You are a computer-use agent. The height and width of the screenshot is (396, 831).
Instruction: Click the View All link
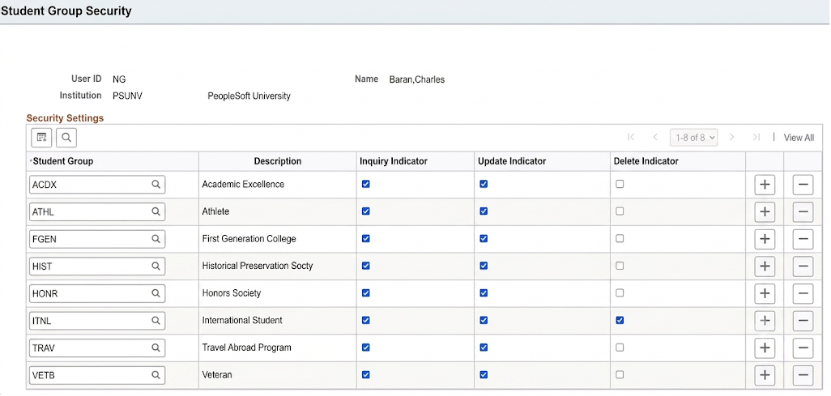(799, 138)
